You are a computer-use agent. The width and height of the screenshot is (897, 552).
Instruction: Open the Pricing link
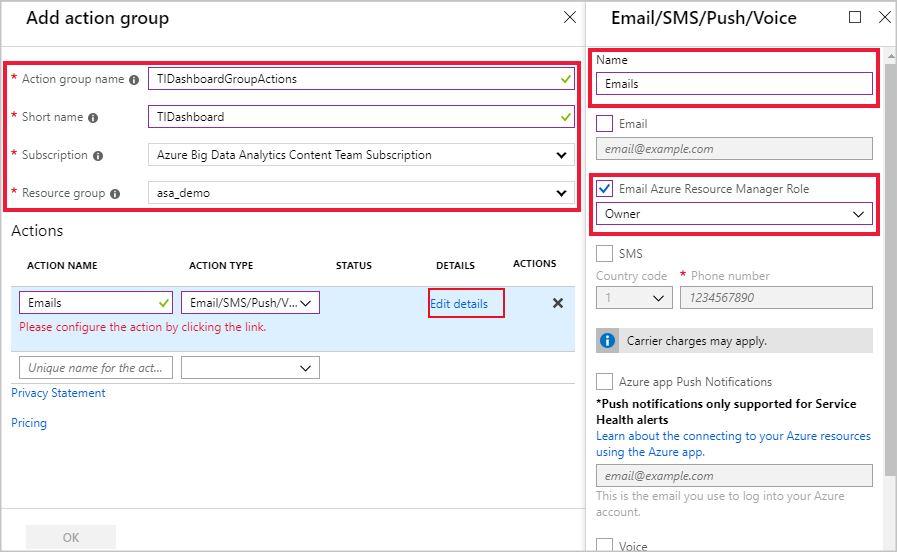29,423
